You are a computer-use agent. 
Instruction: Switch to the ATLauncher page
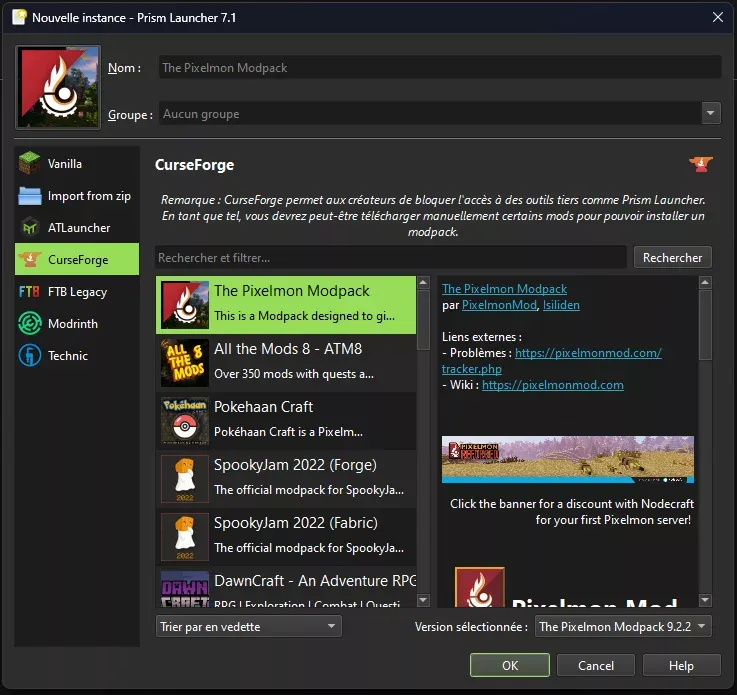coord(77,227)
